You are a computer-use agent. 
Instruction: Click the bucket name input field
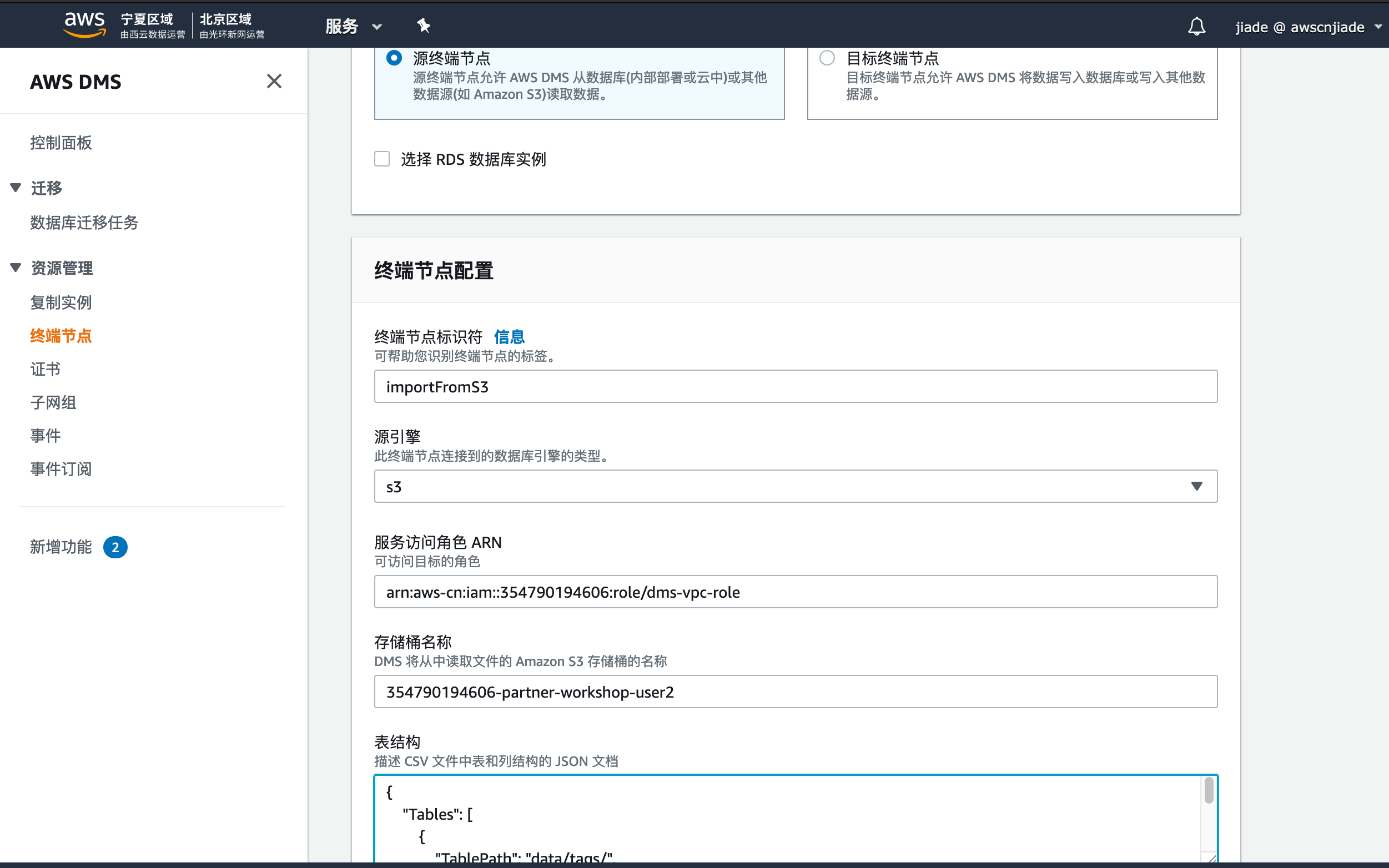[796, 692]
